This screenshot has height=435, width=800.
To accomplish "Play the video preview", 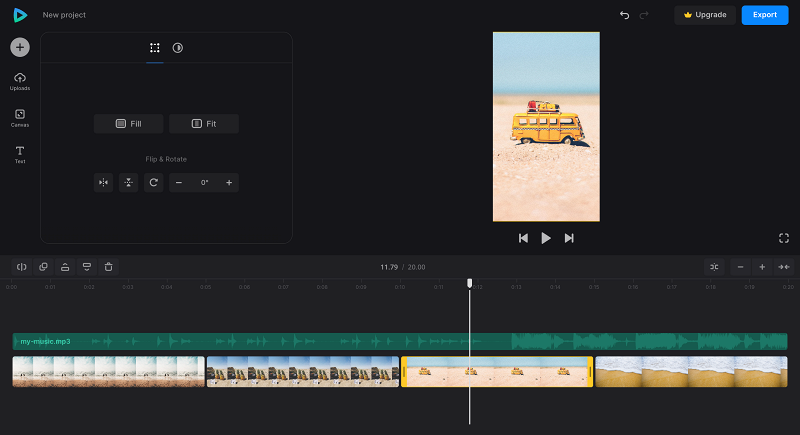I will point(546,238).
